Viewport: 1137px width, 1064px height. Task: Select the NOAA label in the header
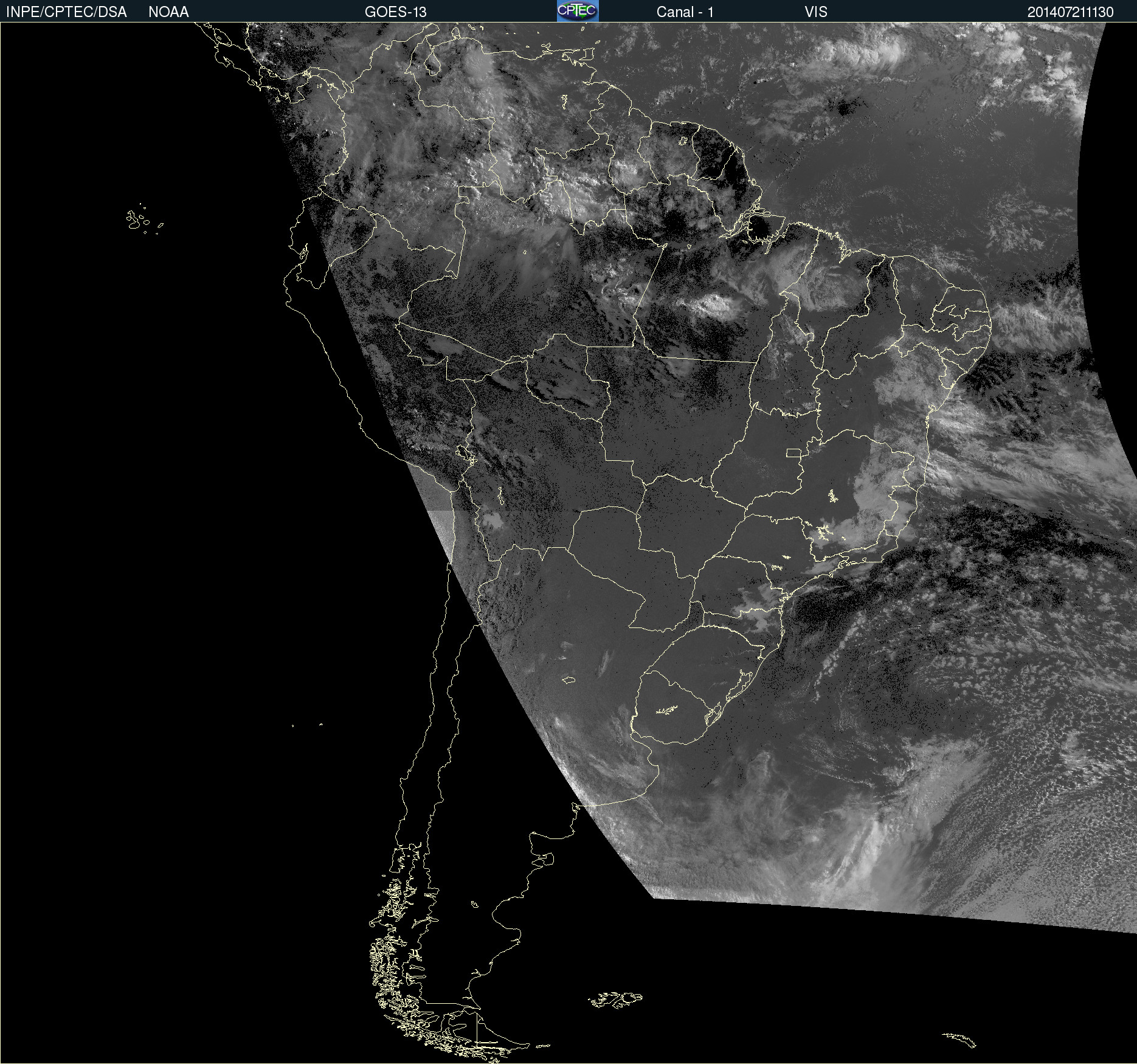pyautogui.click(x=168, y=12)
